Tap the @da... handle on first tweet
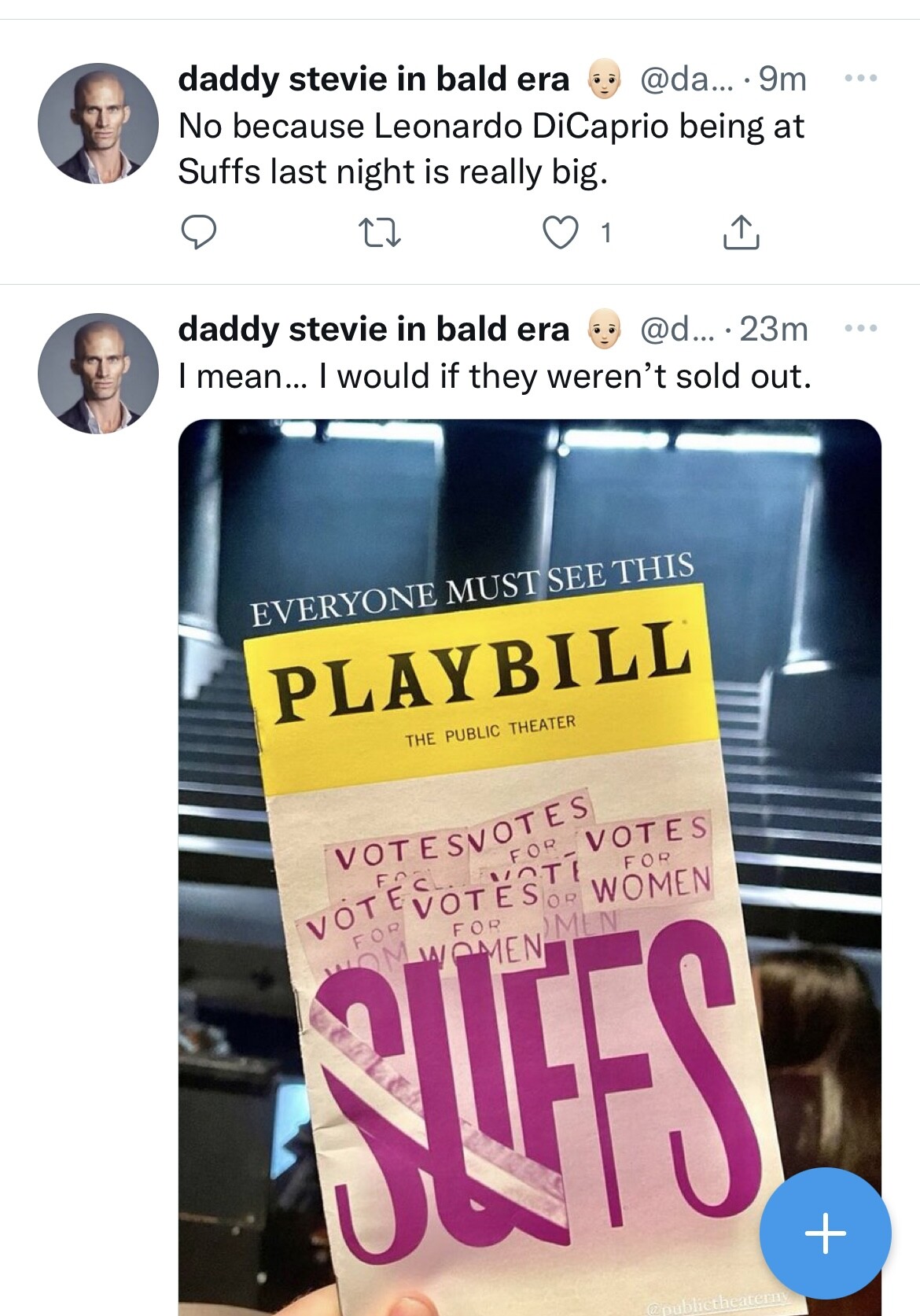 click(x=684, y=79)
